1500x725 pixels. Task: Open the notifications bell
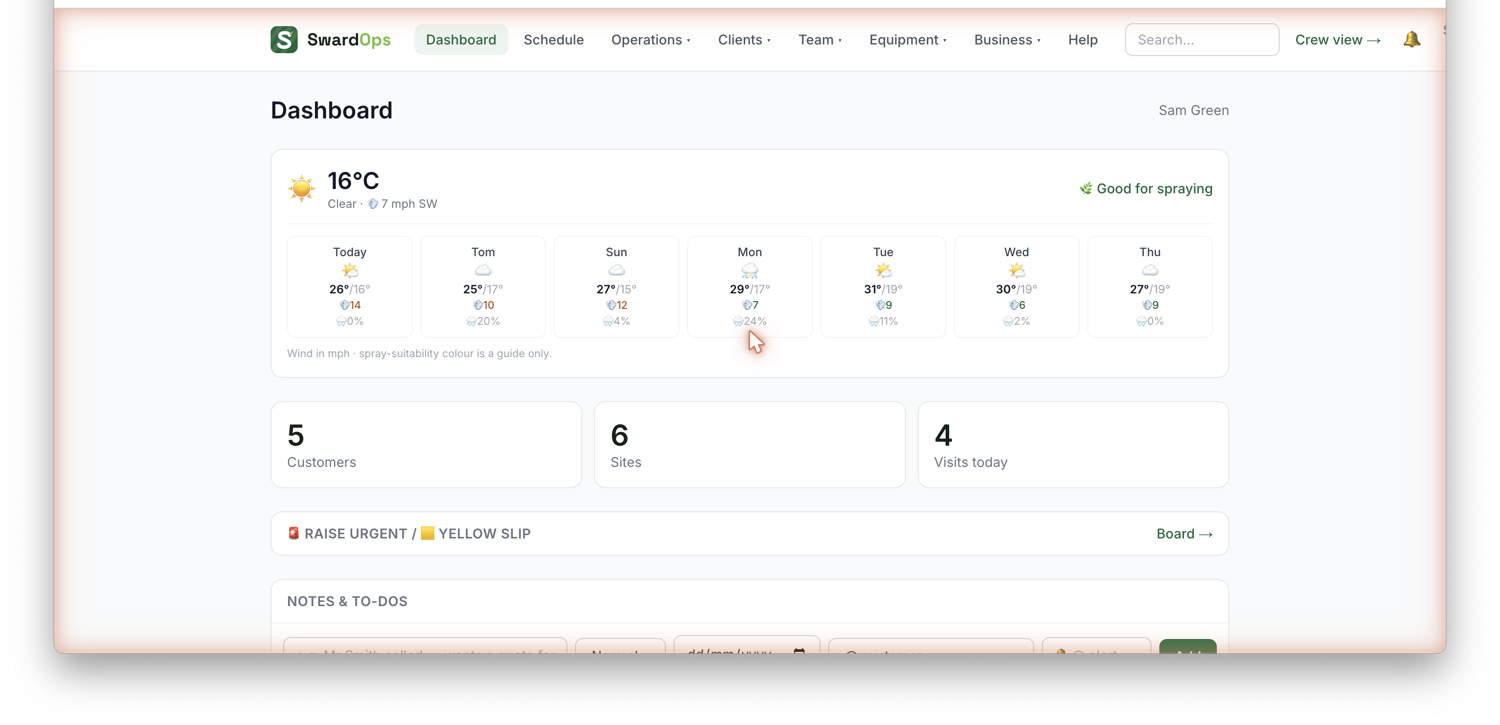(1411, 40)
